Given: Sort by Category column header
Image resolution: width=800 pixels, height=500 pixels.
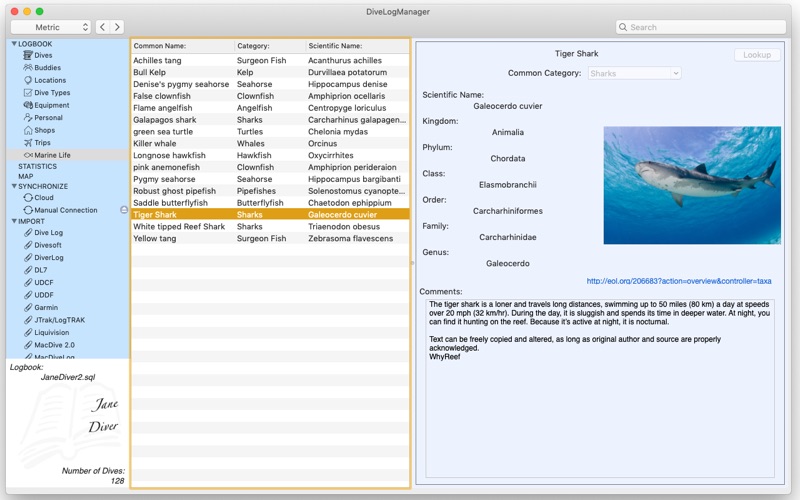Looking at the screenshot, I should 270,46.
